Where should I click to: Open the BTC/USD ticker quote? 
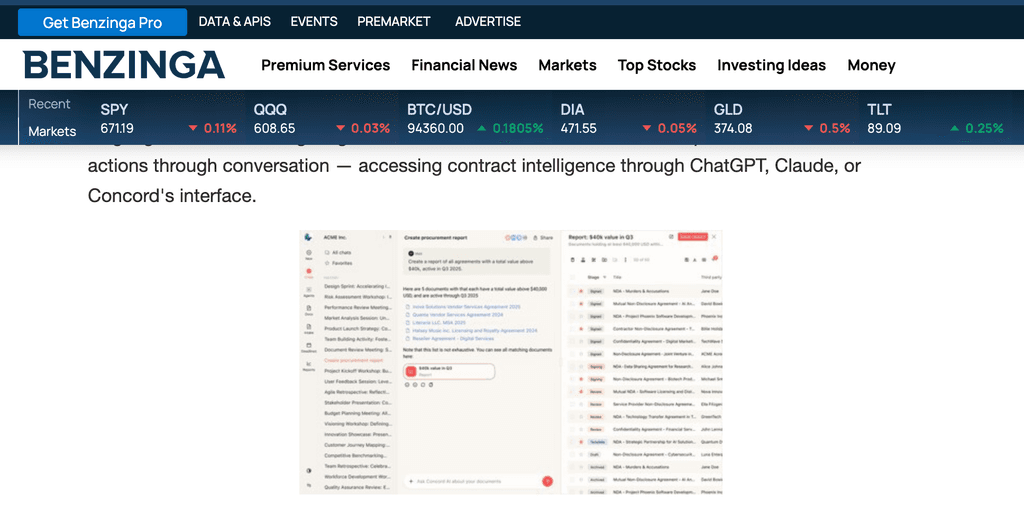pos(440,110)
